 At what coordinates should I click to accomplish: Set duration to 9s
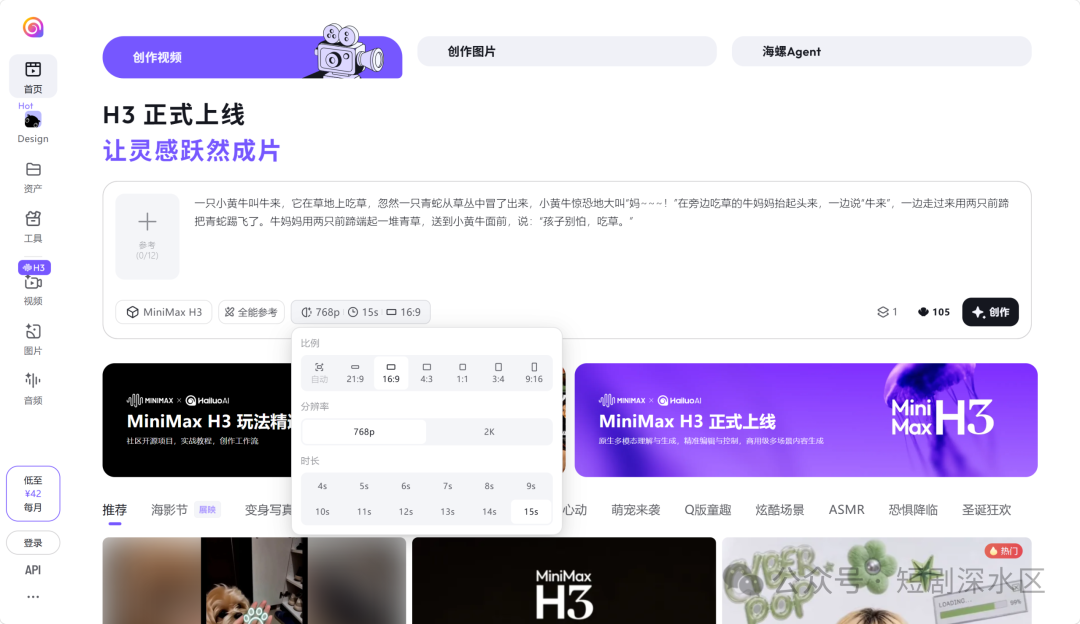coord(531,486)
